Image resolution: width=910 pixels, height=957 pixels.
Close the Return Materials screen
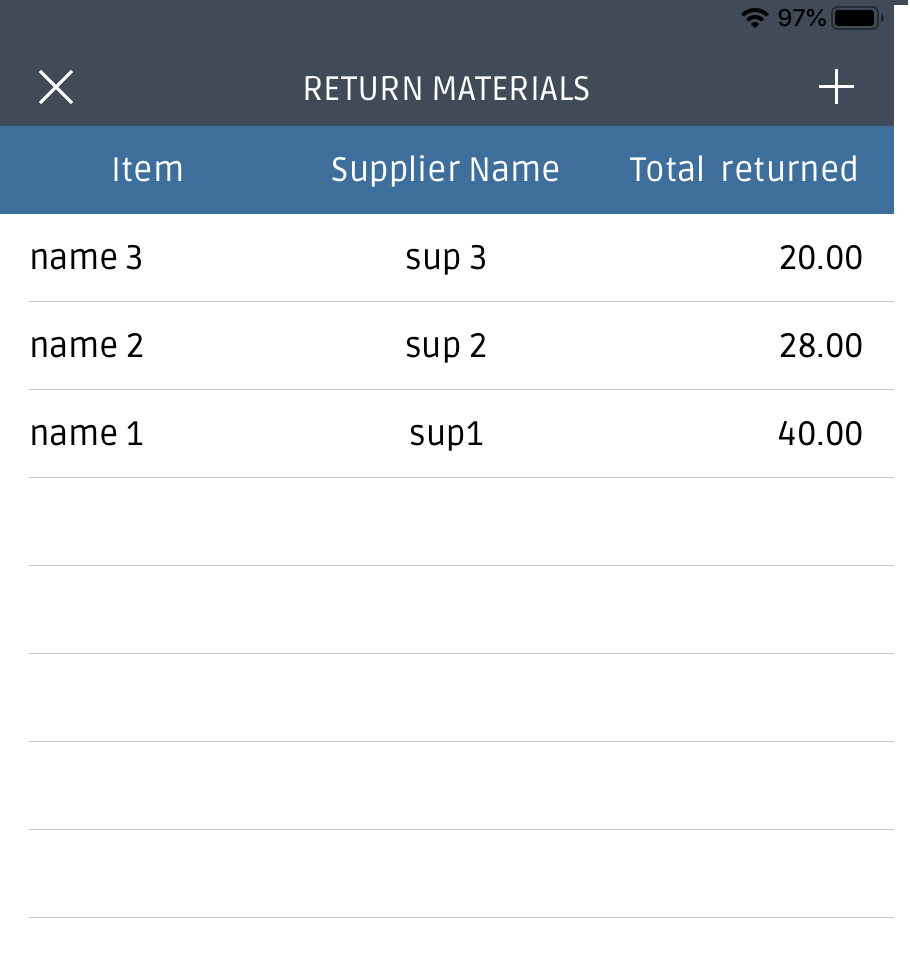(56, 87)
